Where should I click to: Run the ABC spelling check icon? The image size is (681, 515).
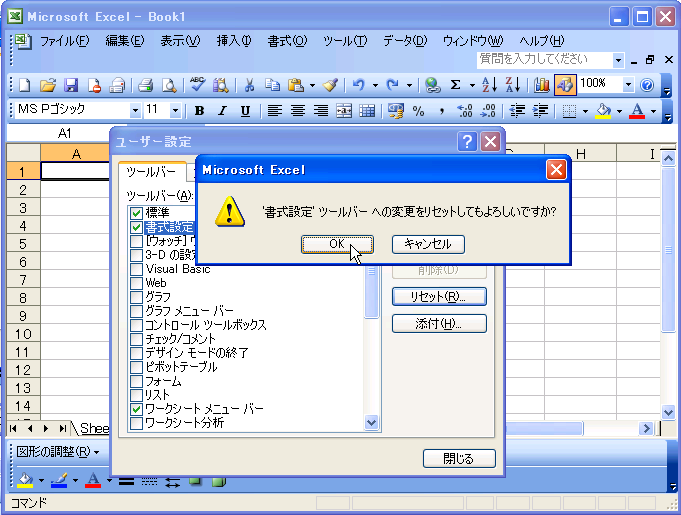pyautogui.click(x=198, y=85)
